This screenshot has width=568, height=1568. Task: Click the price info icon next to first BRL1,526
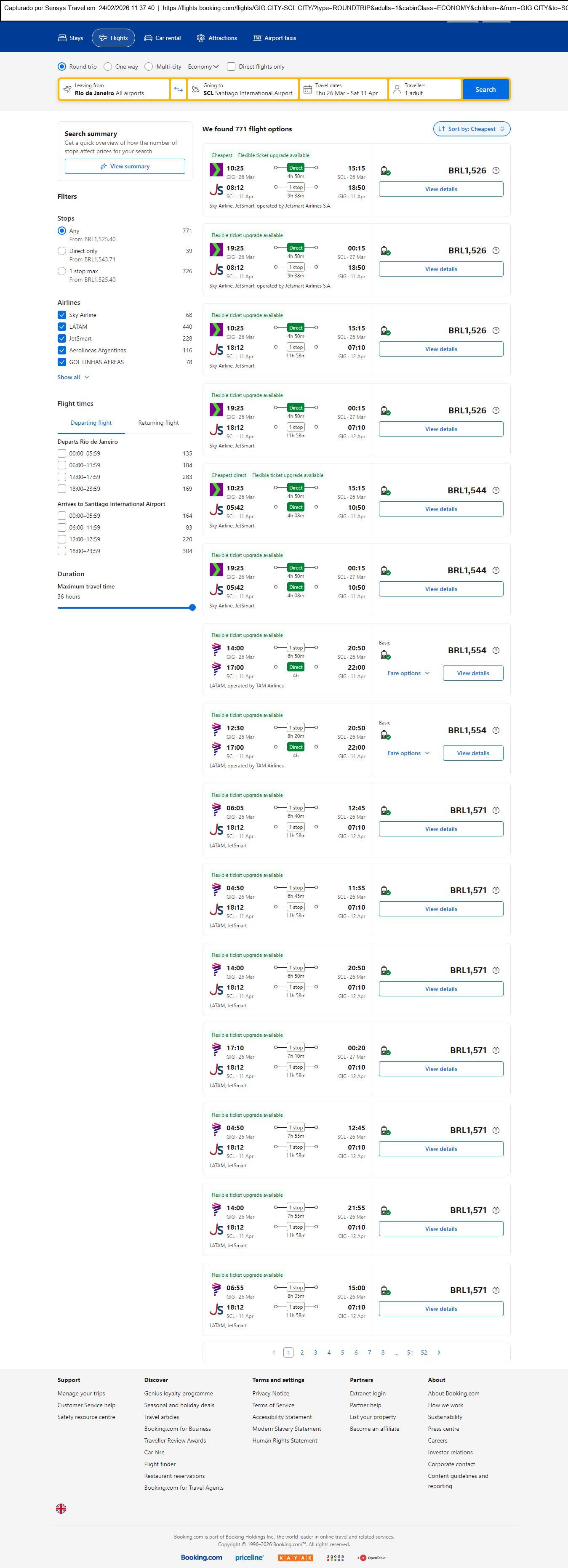pos(496,170)
